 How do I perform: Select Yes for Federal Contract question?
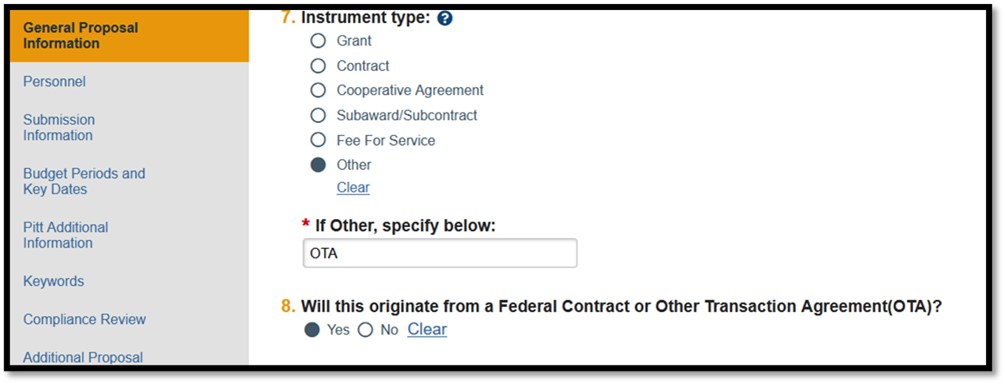tap(312, 330)
